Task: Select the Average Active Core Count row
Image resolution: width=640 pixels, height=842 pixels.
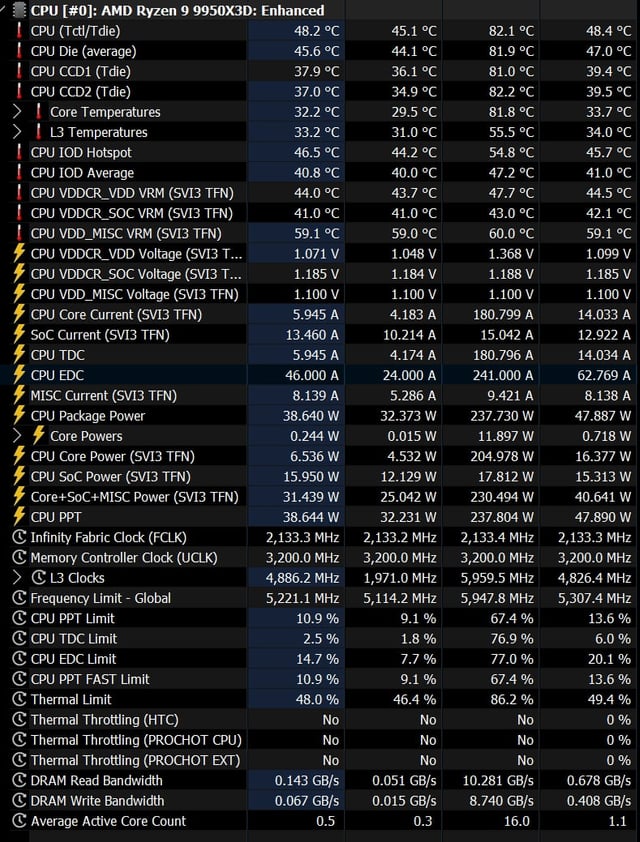Action: pos(320,821)
